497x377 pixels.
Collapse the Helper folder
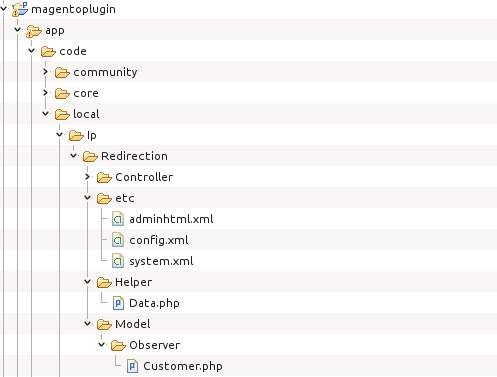88,282
